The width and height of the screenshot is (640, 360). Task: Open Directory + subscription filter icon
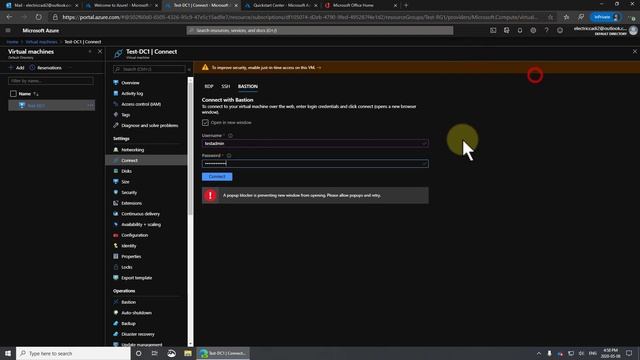click(x=507, y=31)
